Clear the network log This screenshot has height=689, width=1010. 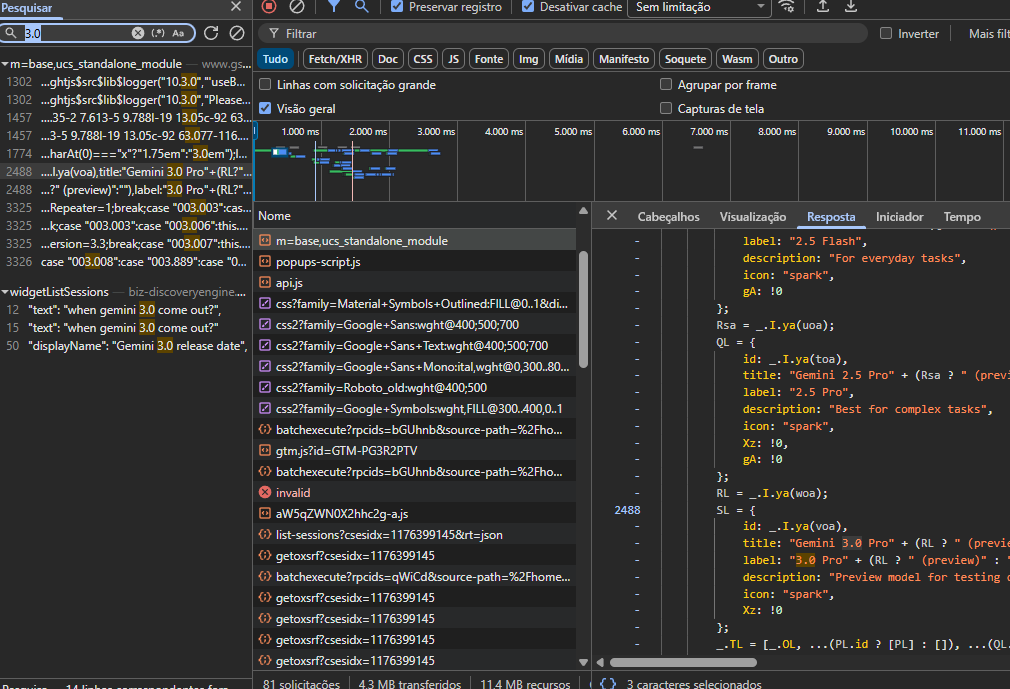click(297, 7)
